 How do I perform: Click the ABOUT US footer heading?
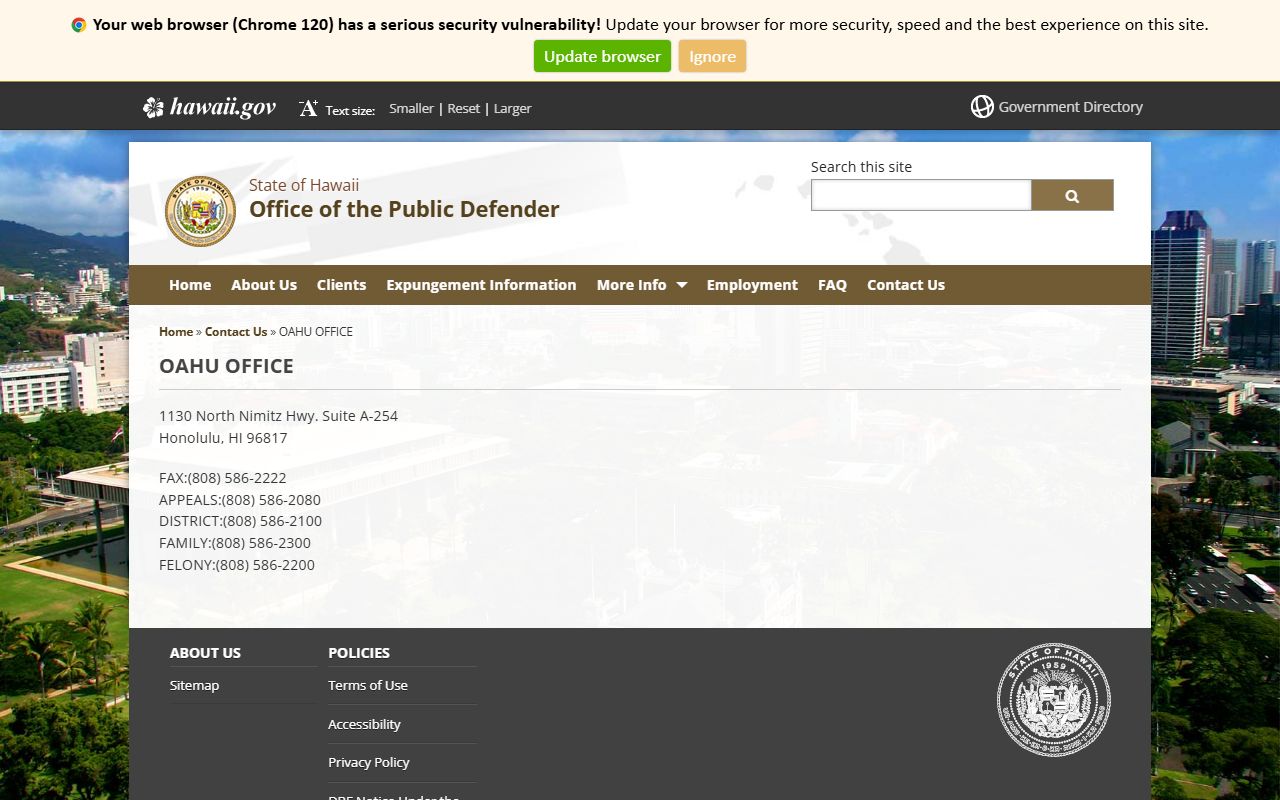pos(205,653)
